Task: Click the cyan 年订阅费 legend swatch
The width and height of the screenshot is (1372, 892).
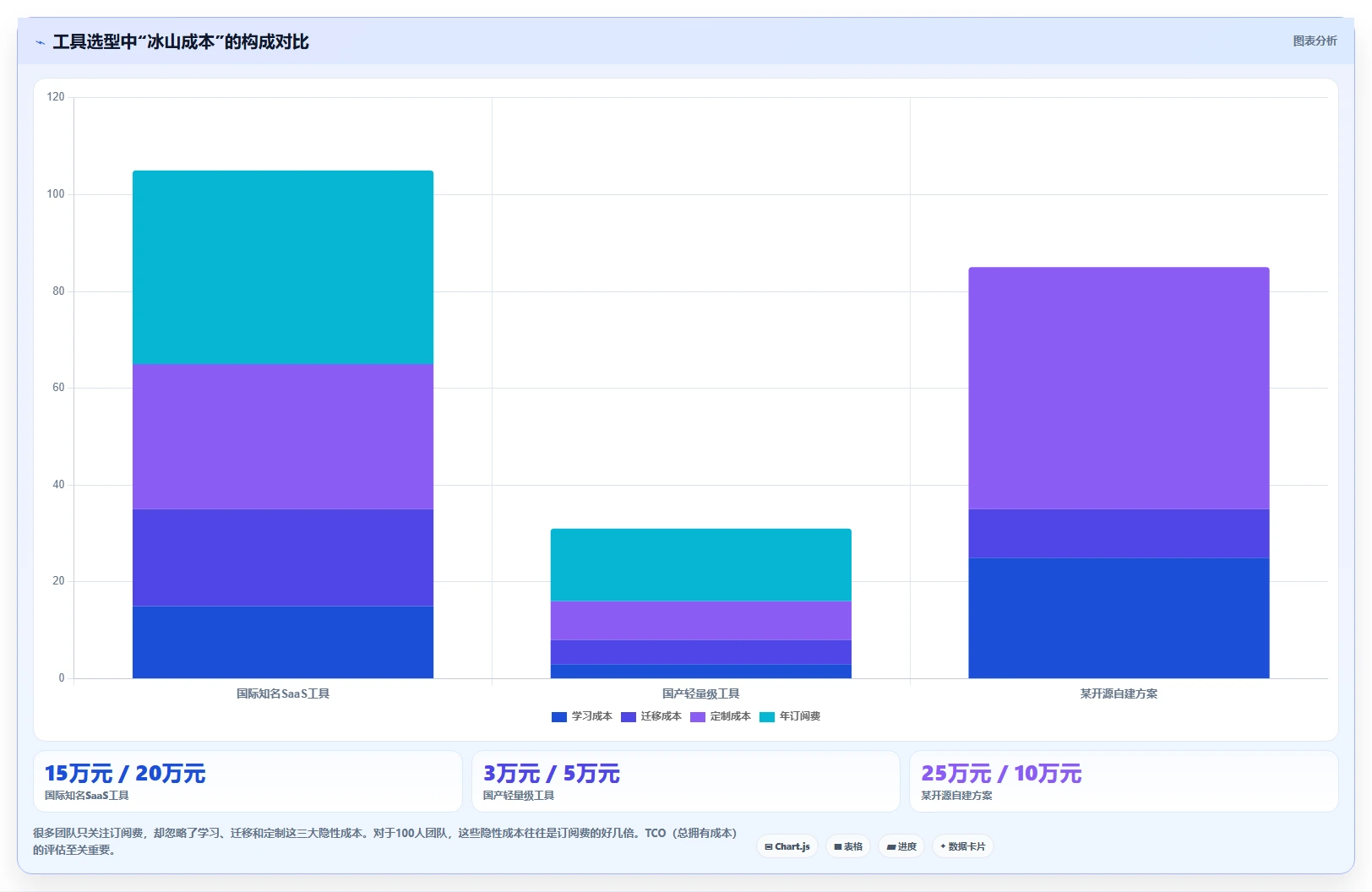Action: [767, 717]
